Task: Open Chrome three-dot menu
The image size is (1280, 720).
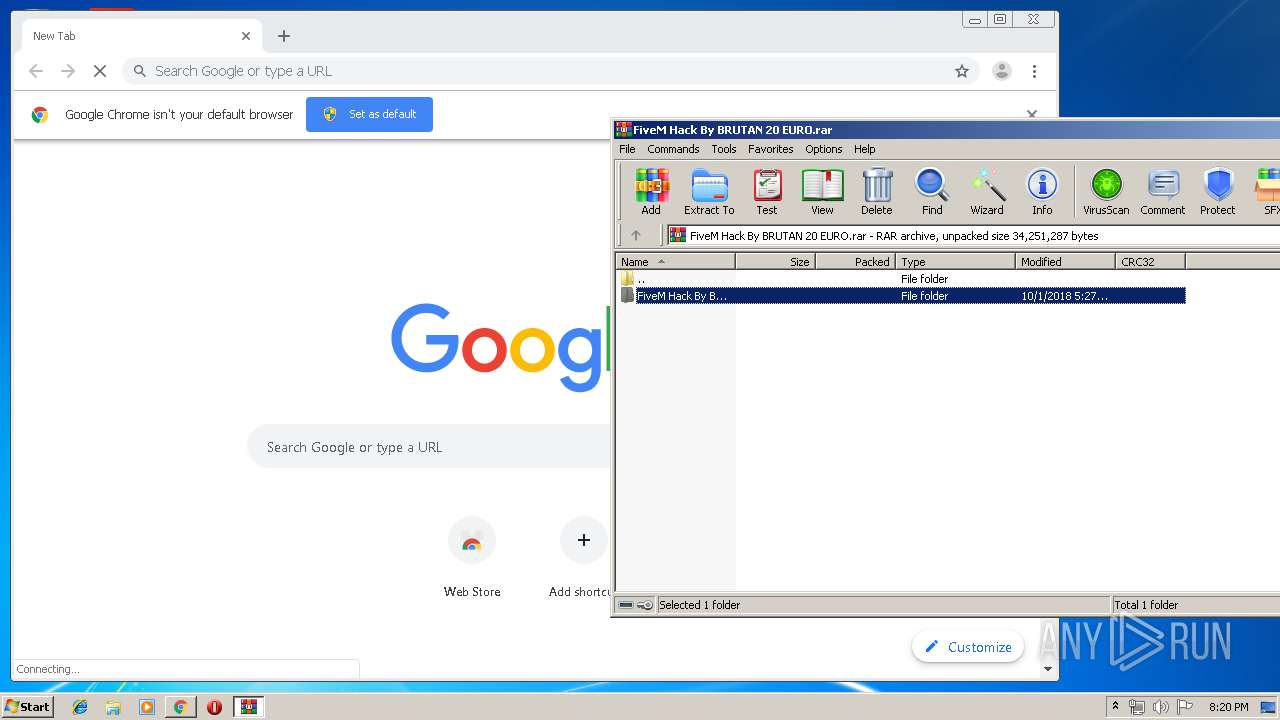Action: [x=1034, y=71]
